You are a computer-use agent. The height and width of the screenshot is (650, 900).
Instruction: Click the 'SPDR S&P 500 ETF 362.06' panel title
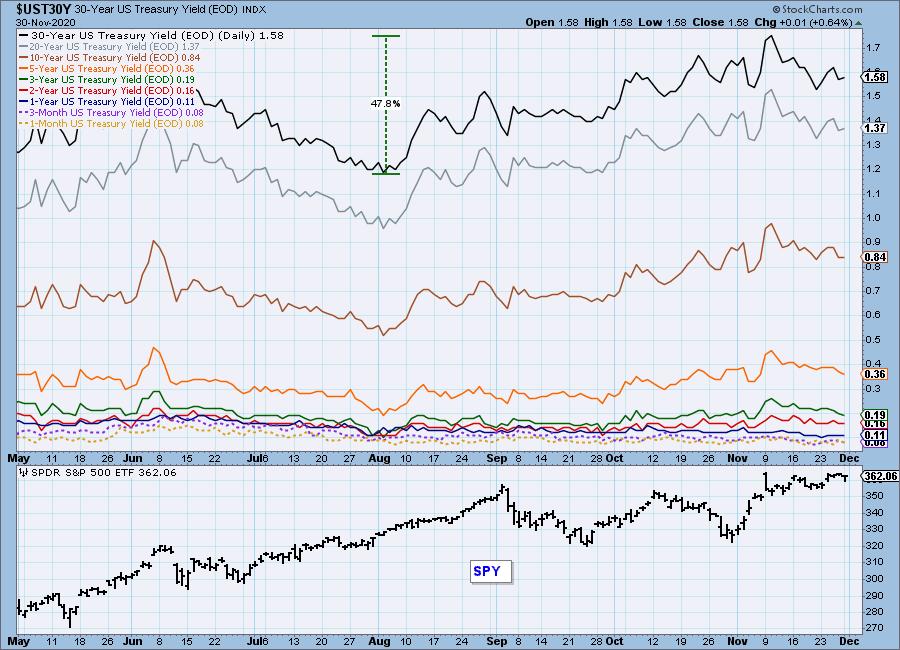point(103,473)
